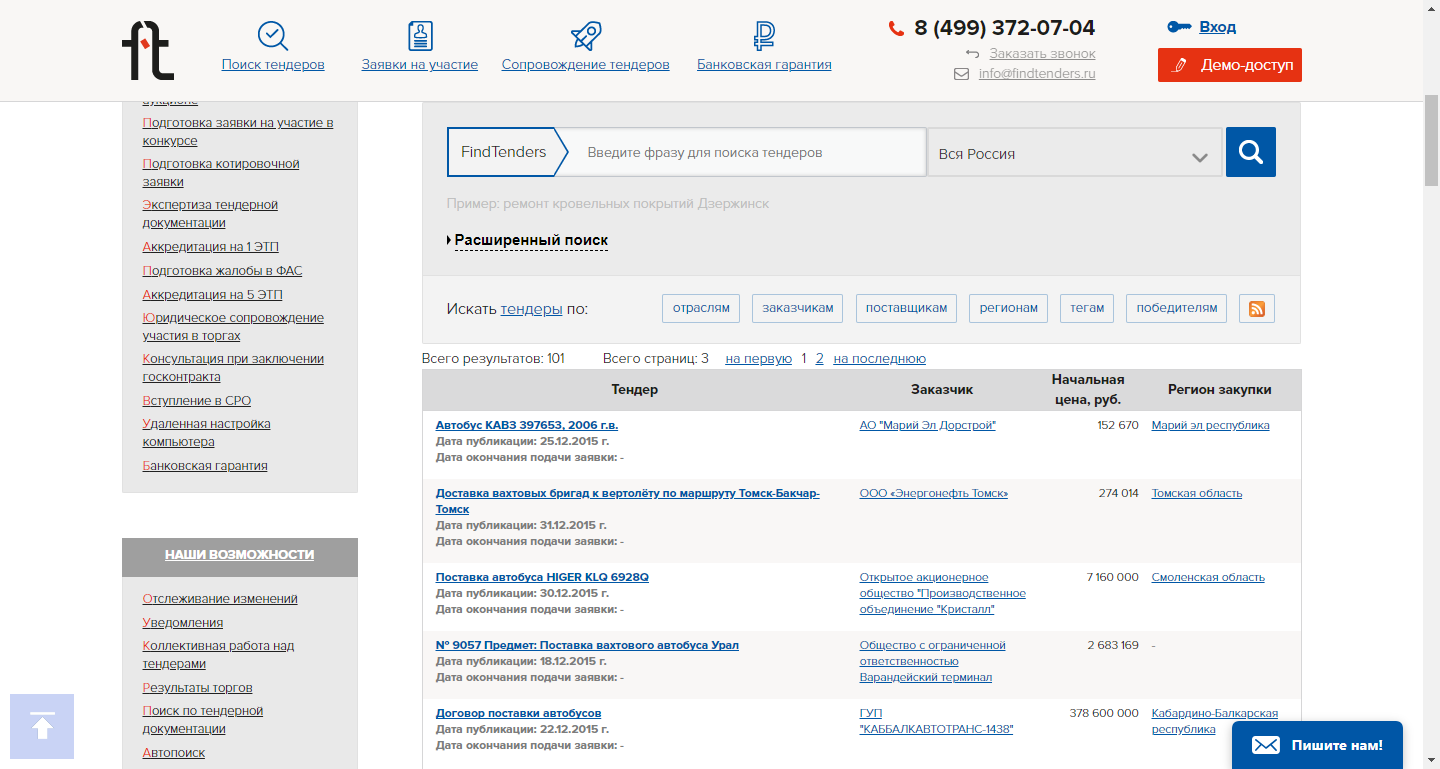Filter tenders by победителям
The image size is (1440, 769).
pos(1176,309)
